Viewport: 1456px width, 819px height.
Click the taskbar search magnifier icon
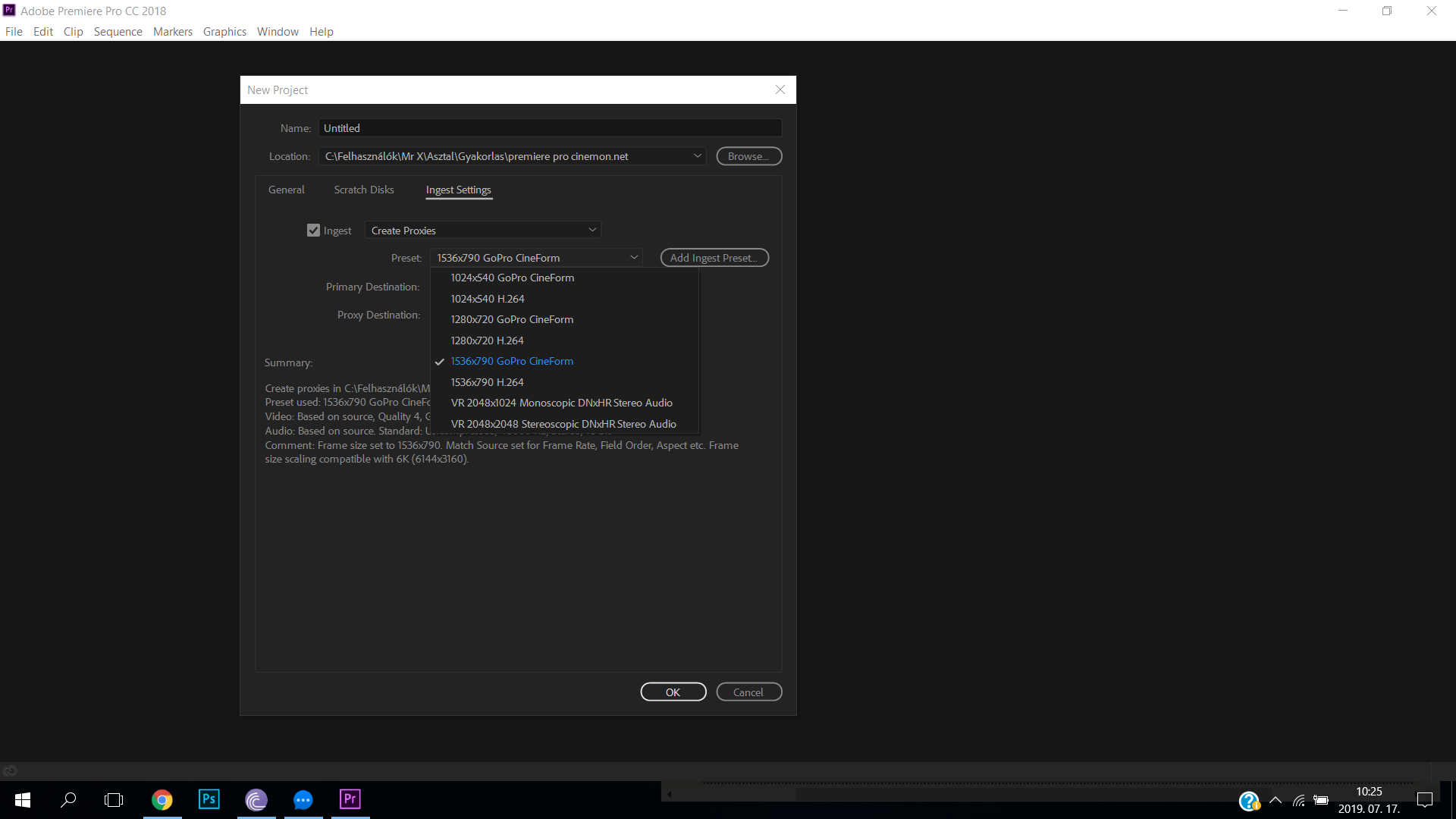[68, 799]
